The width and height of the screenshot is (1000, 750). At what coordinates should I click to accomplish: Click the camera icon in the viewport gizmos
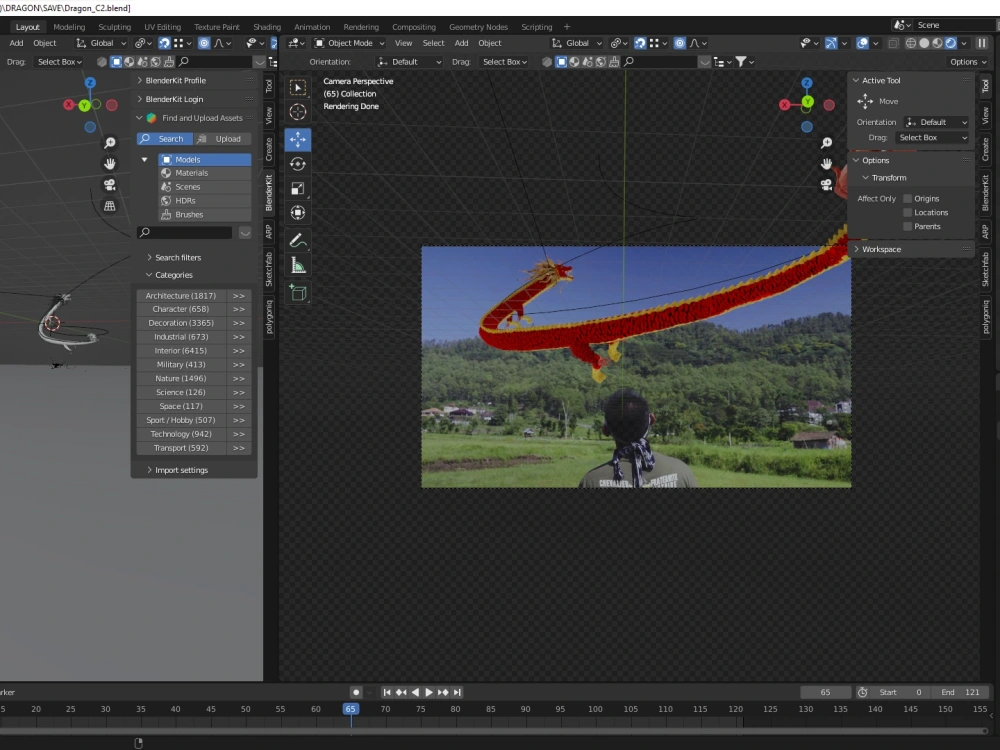[x=827, y=184]
